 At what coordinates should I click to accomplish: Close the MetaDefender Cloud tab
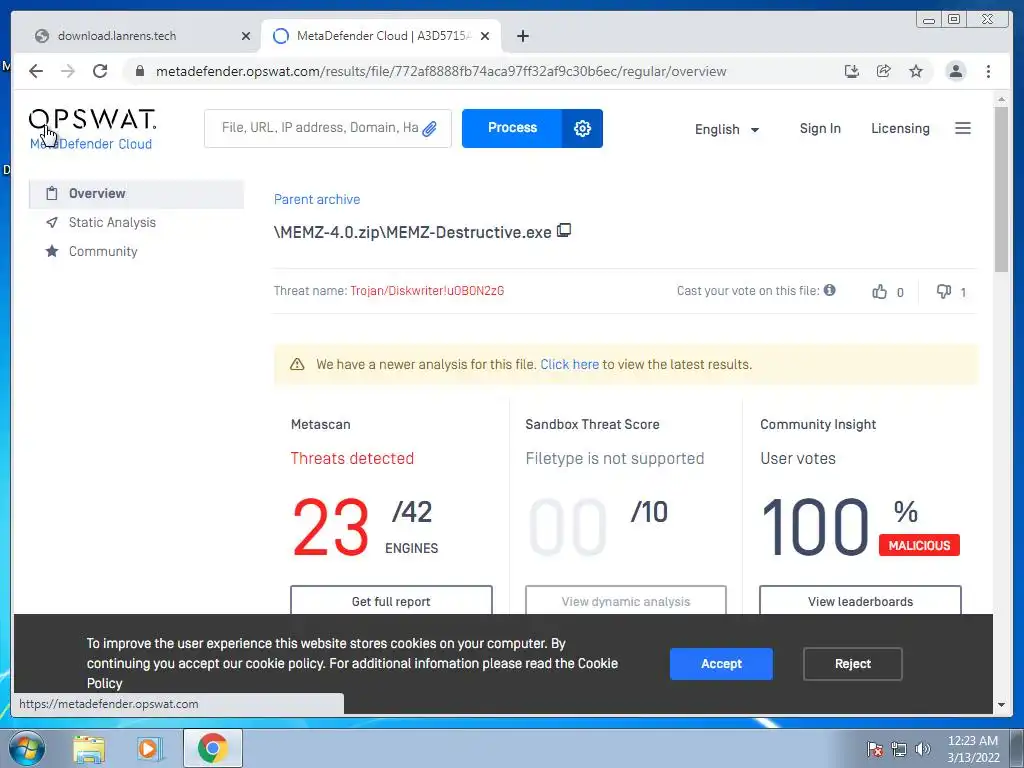tap(485, 36)
